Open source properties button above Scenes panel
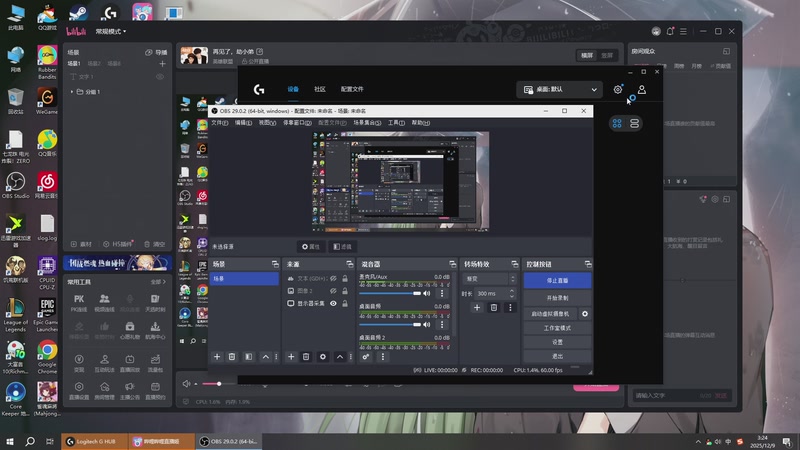 tap(311, 246)
